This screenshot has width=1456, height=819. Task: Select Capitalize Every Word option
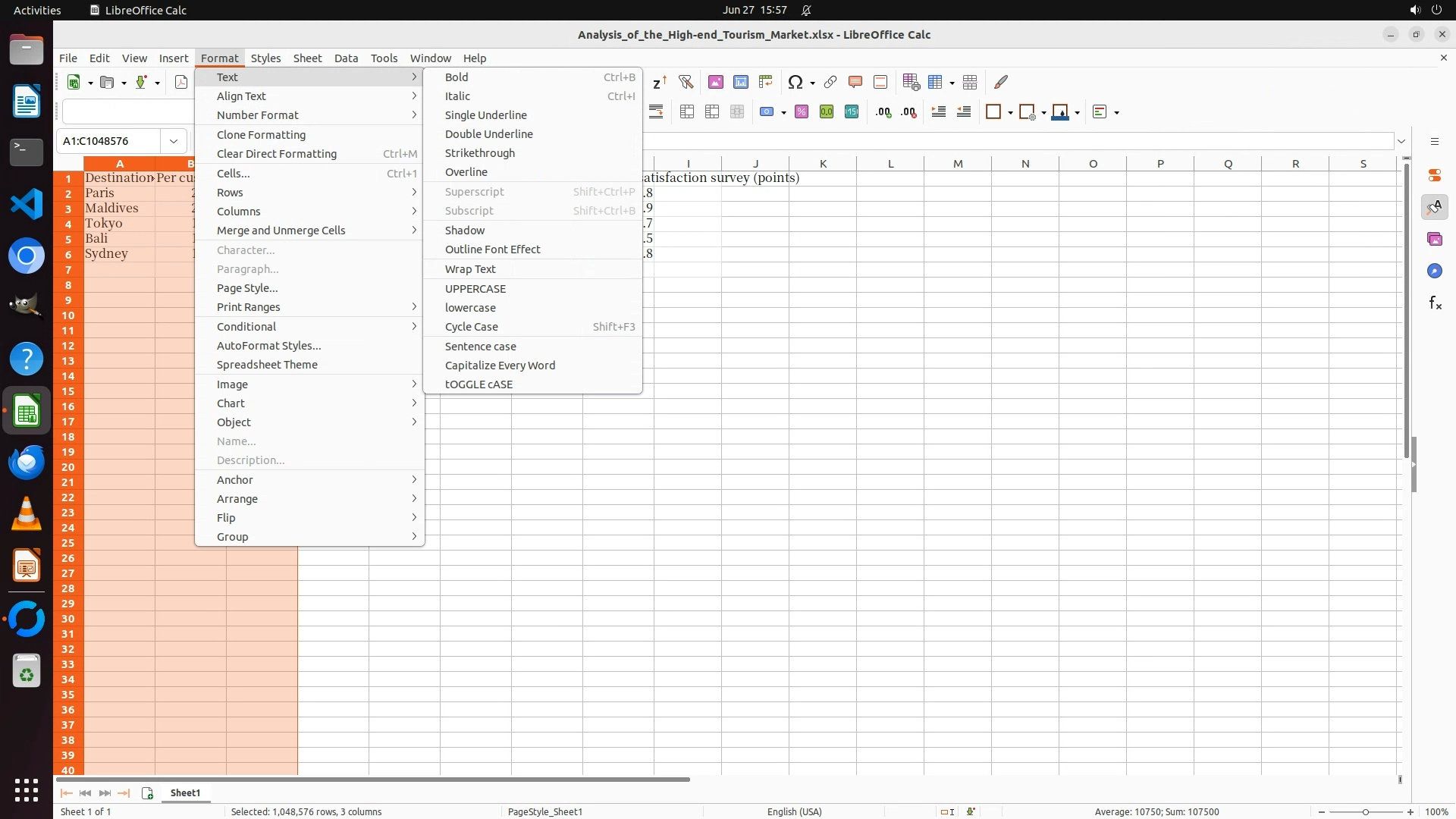pyautogui.click(x=500, y=366)
